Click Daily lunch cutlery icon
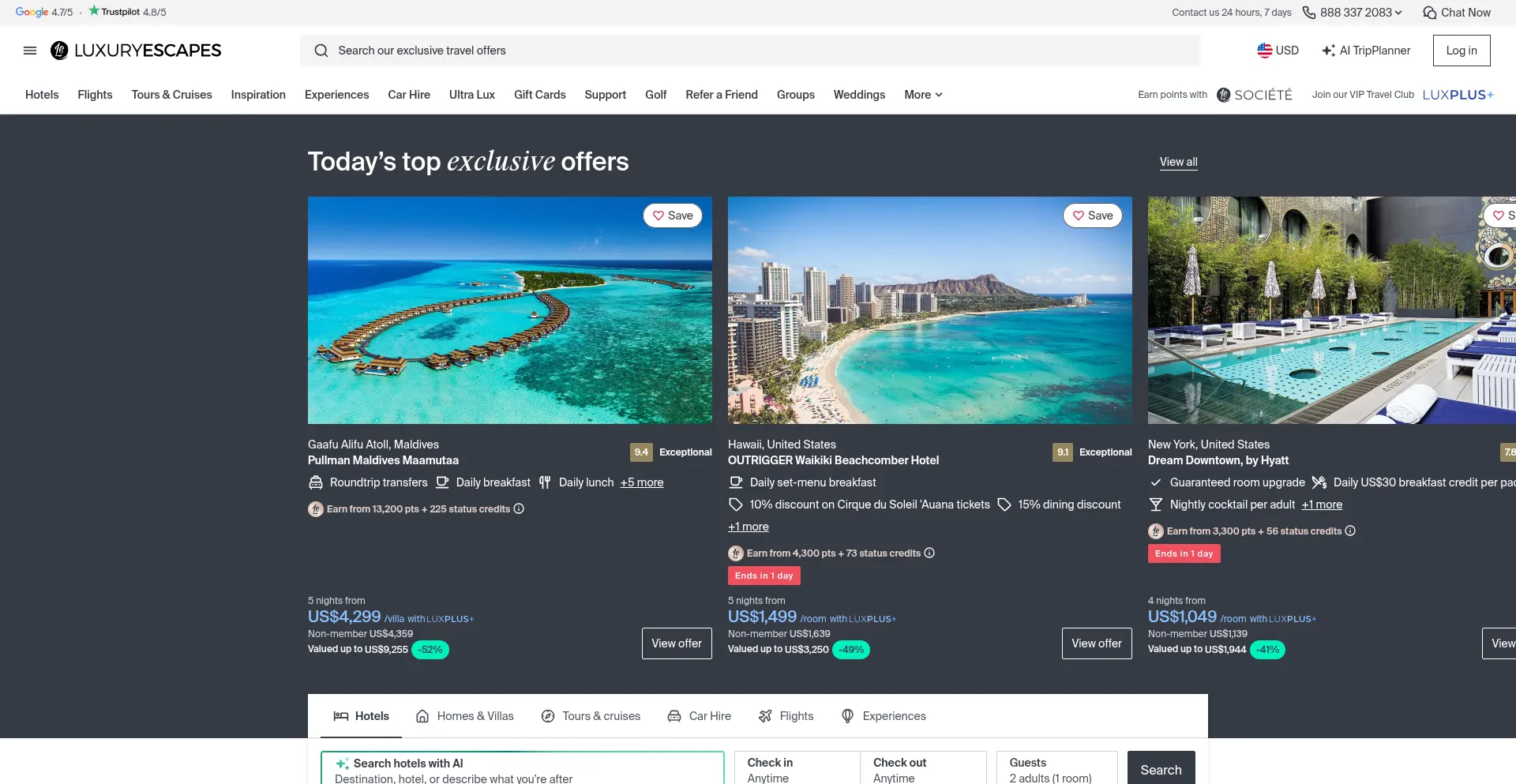This screenshot has height=784, width=1516. tap(545, 482)
